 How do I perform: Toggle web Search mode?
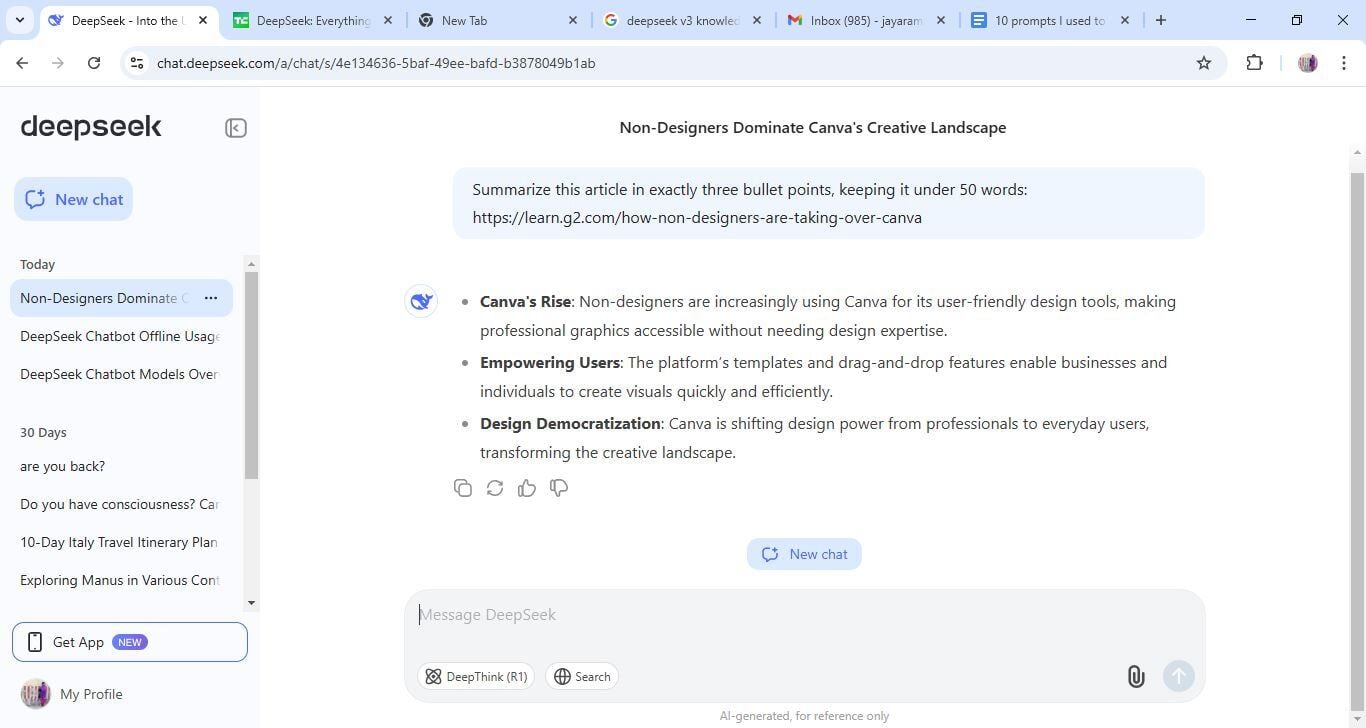(582, 677)
